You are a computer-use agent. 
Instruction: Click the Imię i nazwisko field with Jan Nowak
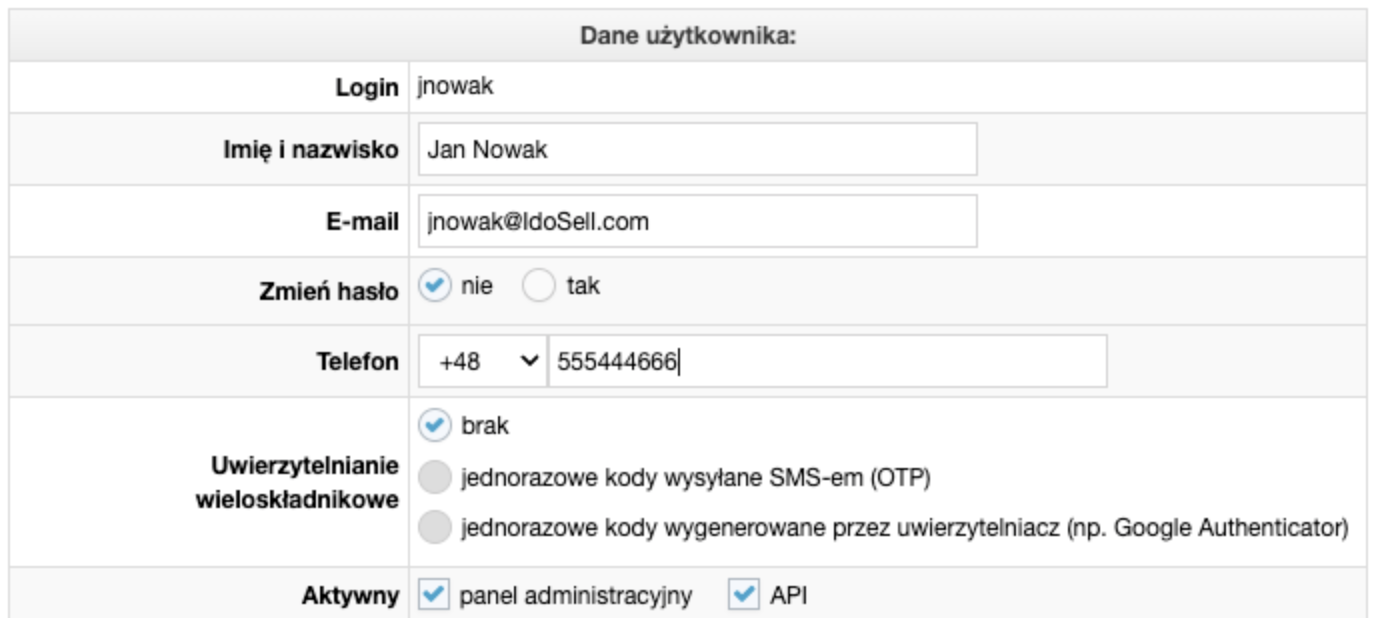click(697, 150)
